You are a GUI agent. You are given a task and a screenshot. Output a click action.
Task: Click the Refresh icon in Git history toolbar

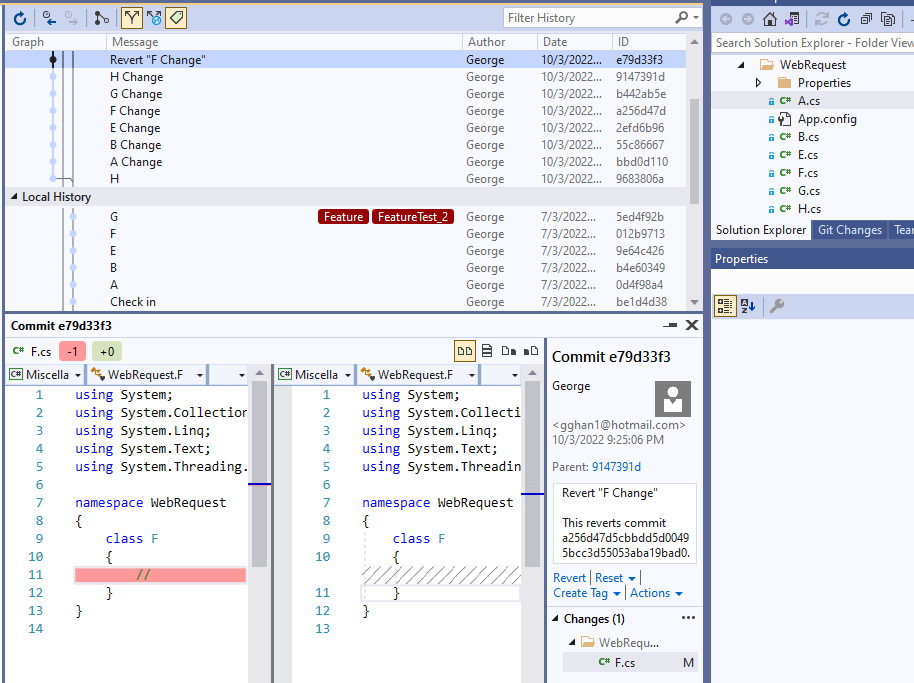[19, 18]
